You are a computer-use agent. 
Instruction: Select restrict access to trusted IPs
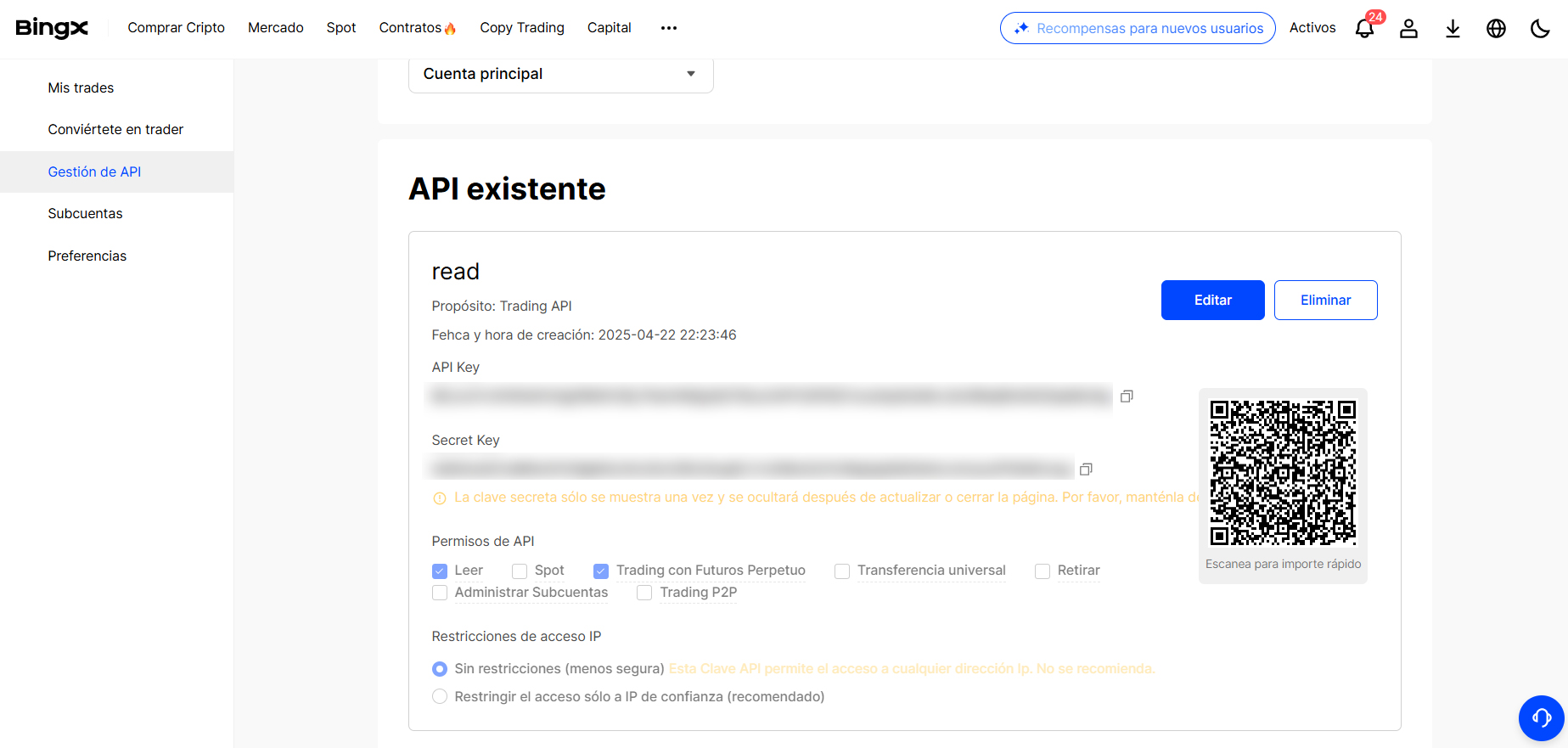coord(440,697)
